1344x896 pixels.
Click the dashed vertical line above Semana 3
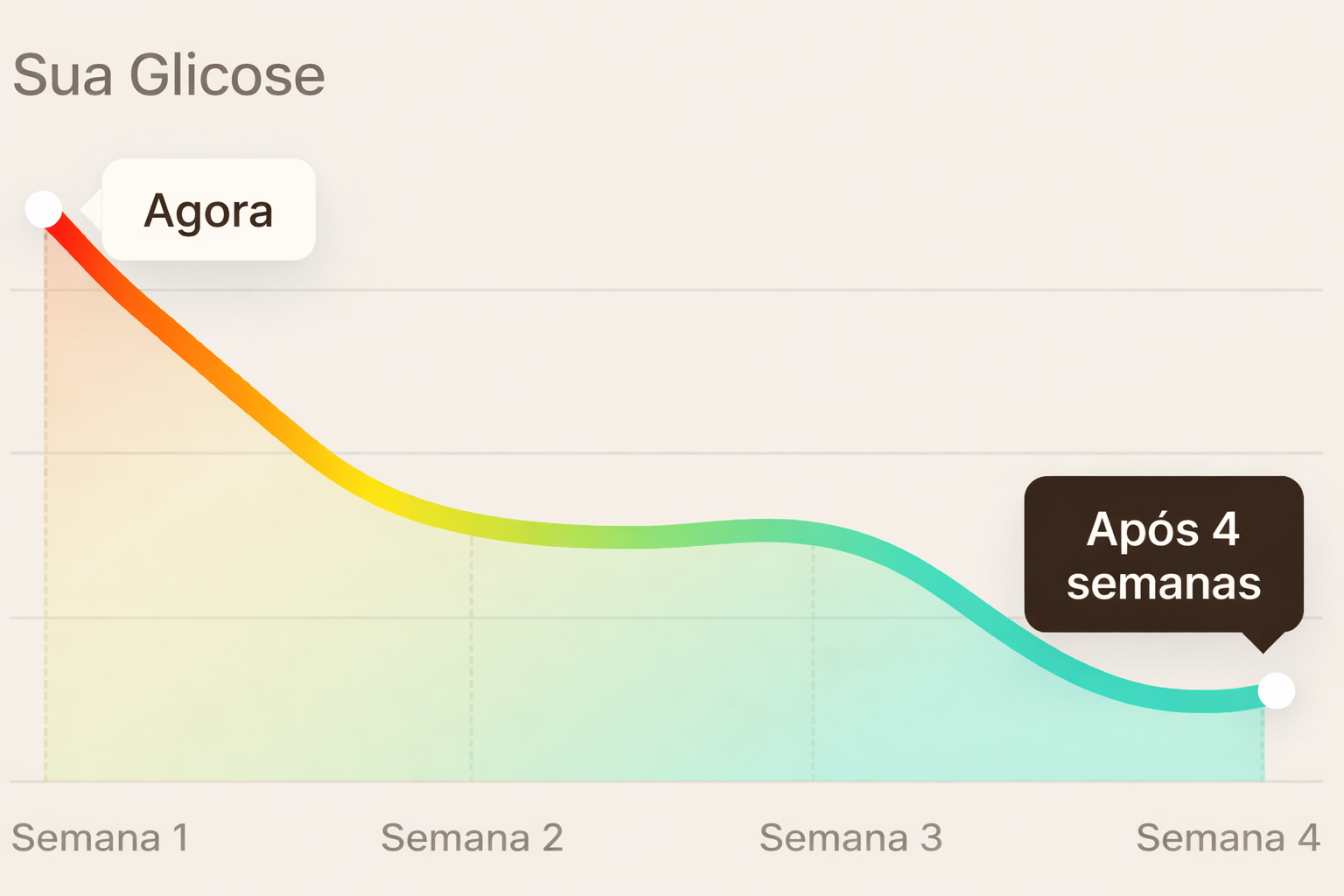[813, 665]
